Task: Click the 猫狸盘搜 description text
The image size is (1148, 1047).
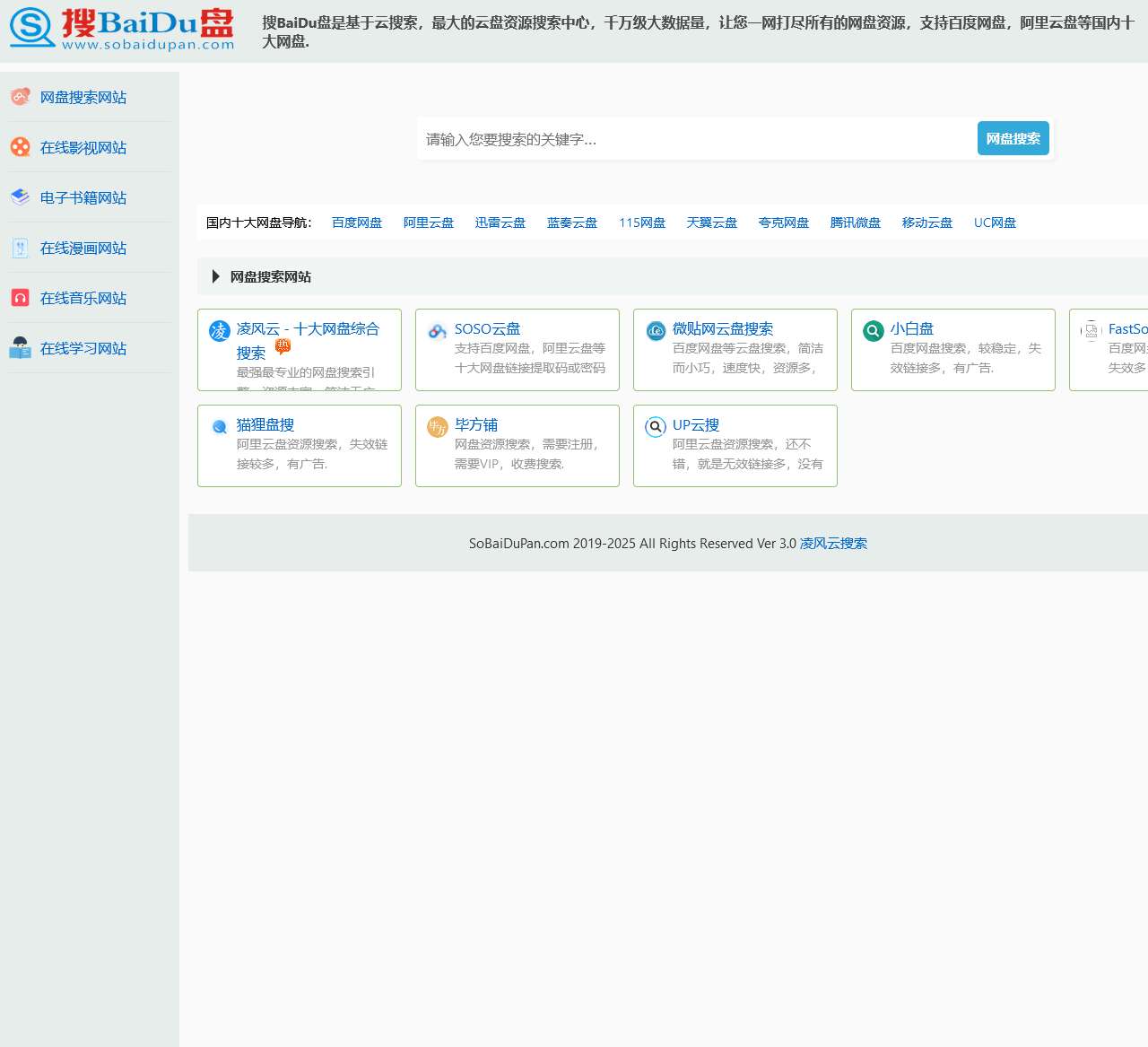Action: coord(312,454)
